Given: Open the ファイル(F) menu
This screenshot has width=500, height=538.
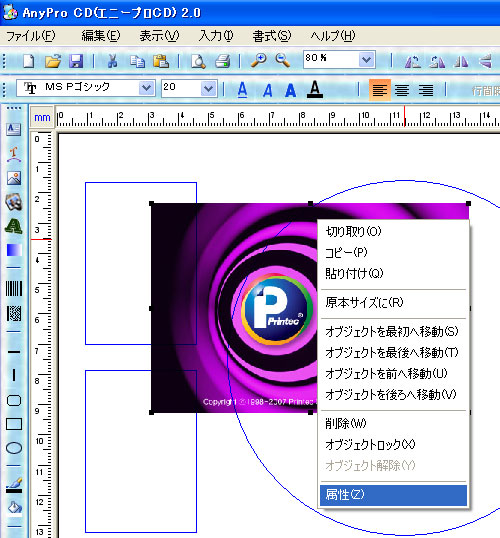Looking at the screenshot, I should tap(31, 36).
